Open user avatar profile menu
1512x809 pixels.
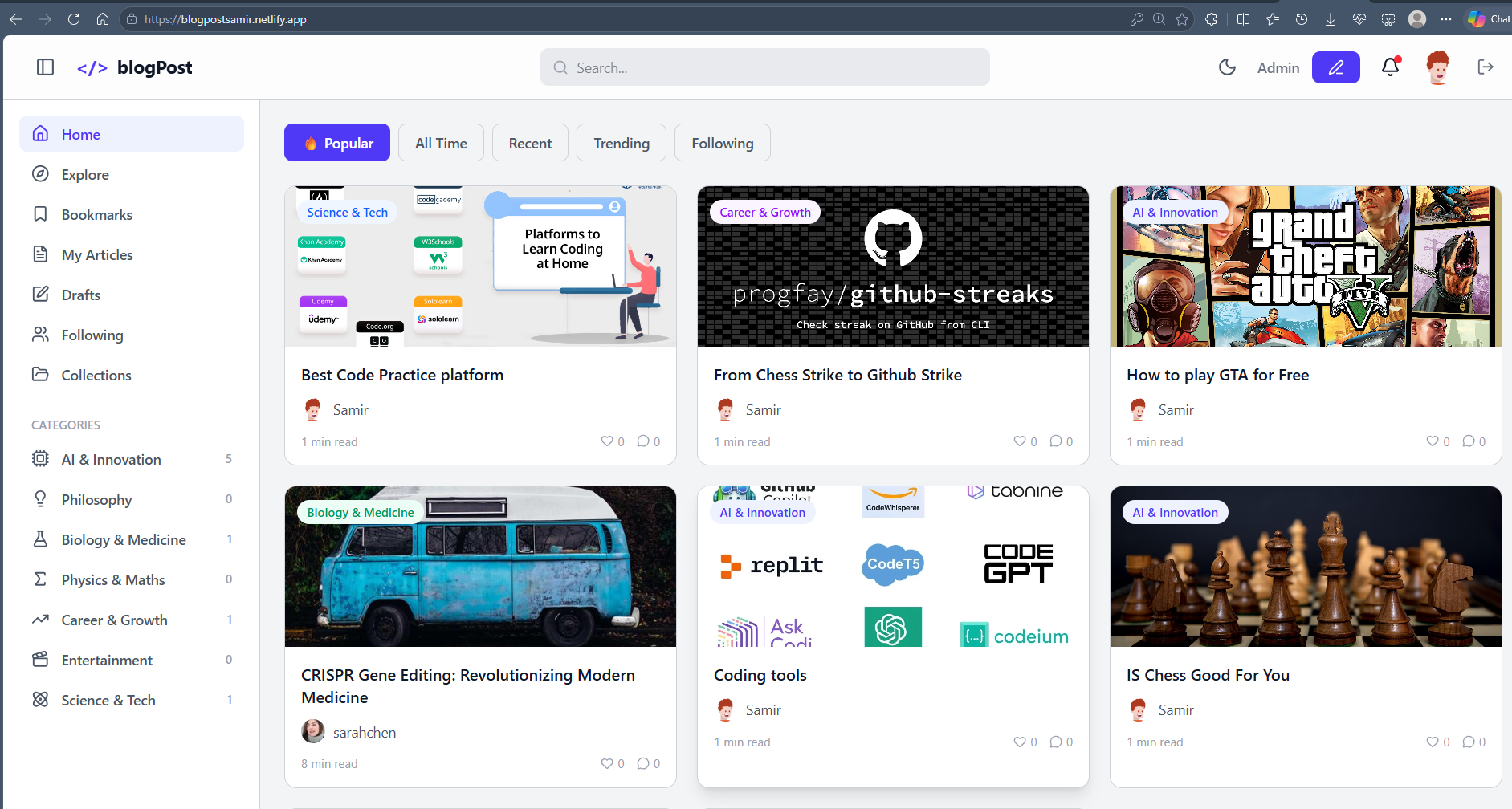(1437, 67)
